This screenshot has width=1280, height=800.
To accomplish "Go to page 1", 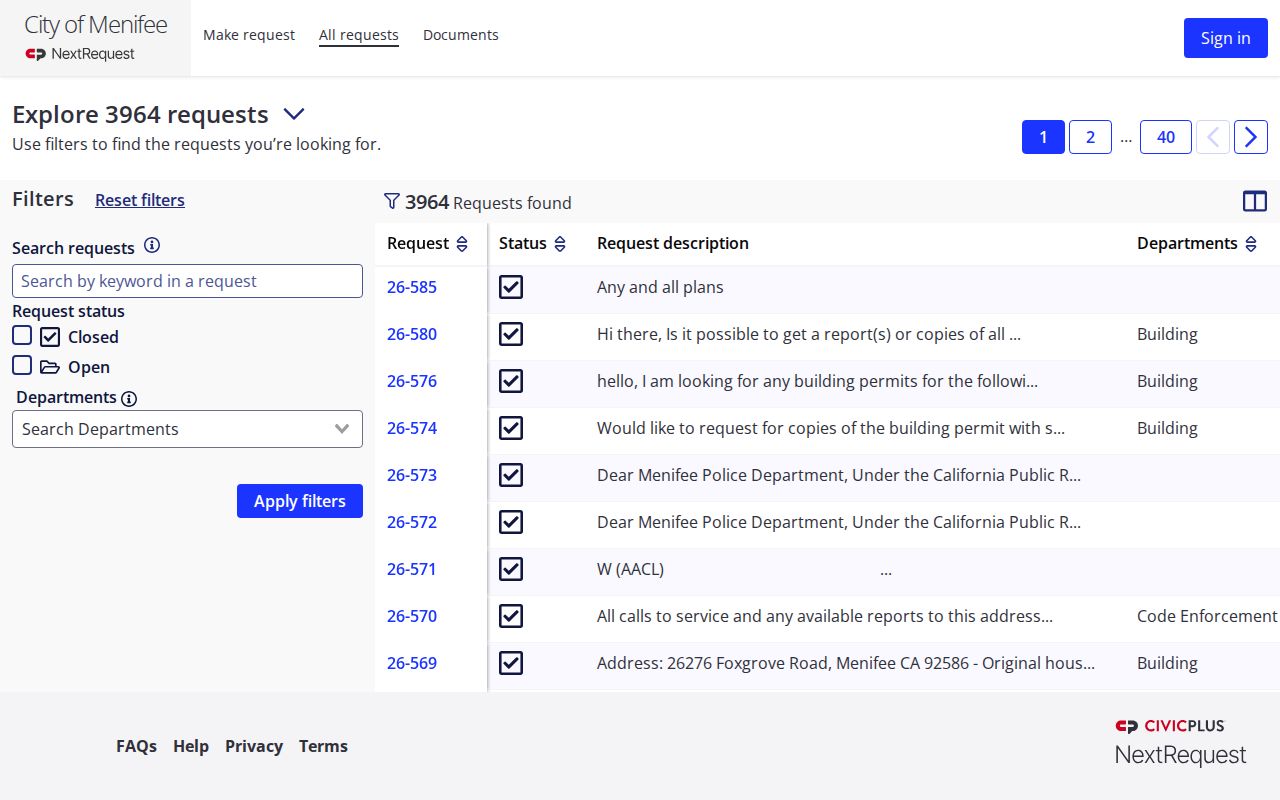I will 1043,137.
